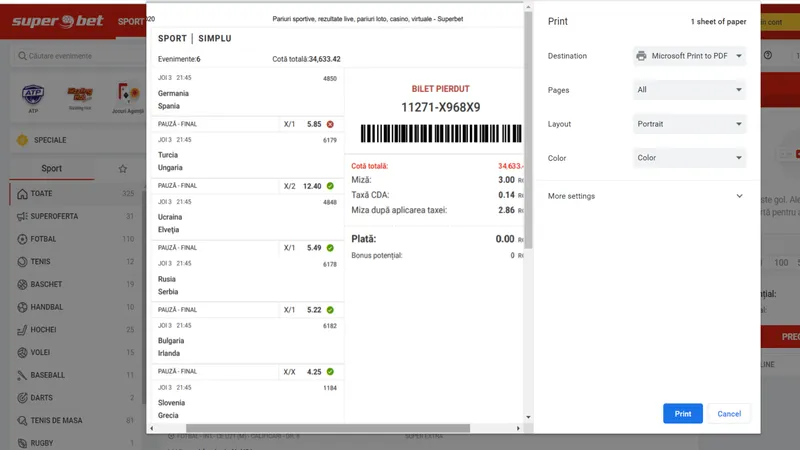Viewport: 800px width, 450px height.
Task: Click ticket code 11271-X968X9
Action: (441, 107)
